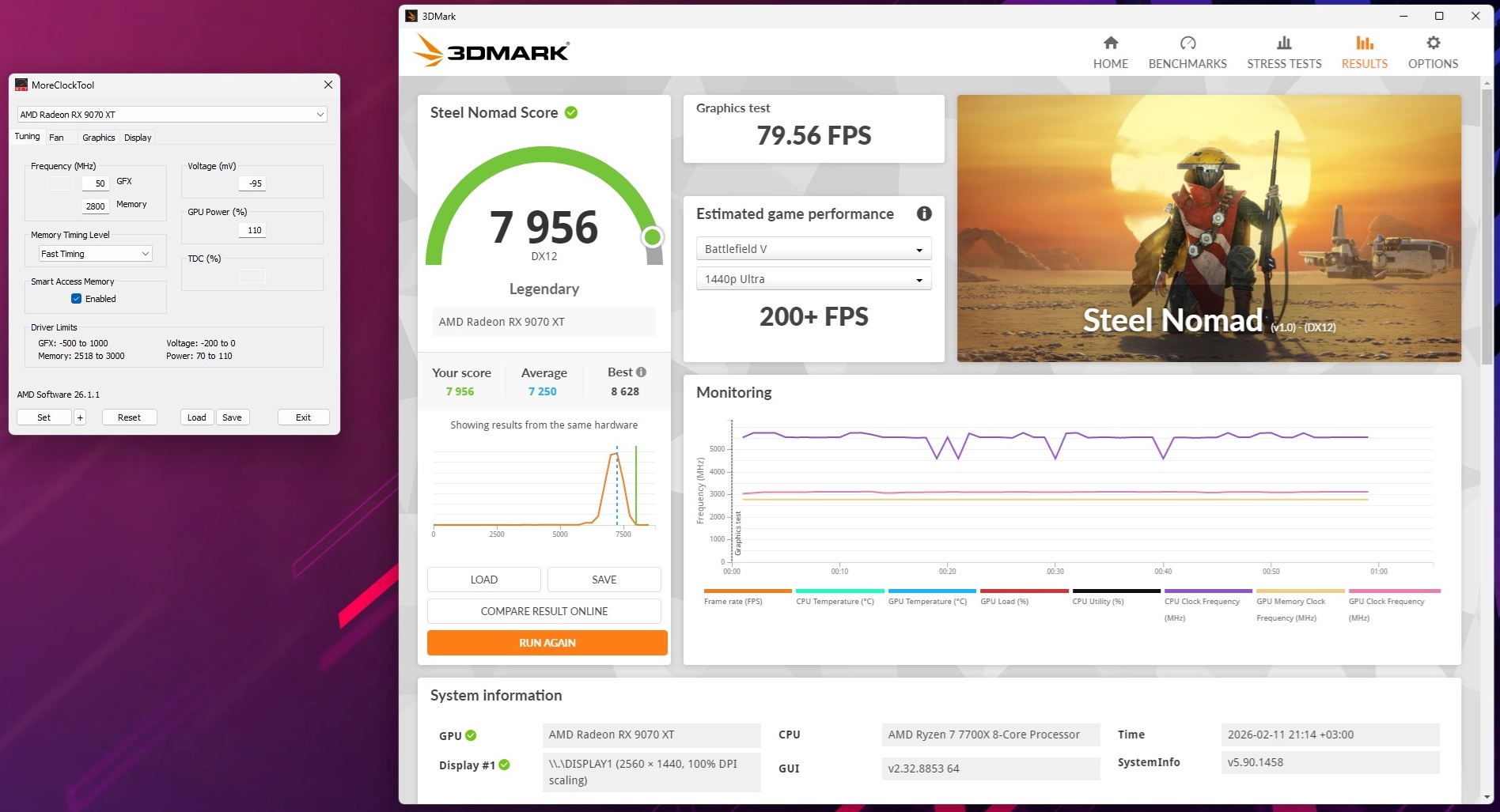The height and width of the screenshot is (812, 1500).
Task: Click the Save button in MoreClockTool
Action: [232, 417]
